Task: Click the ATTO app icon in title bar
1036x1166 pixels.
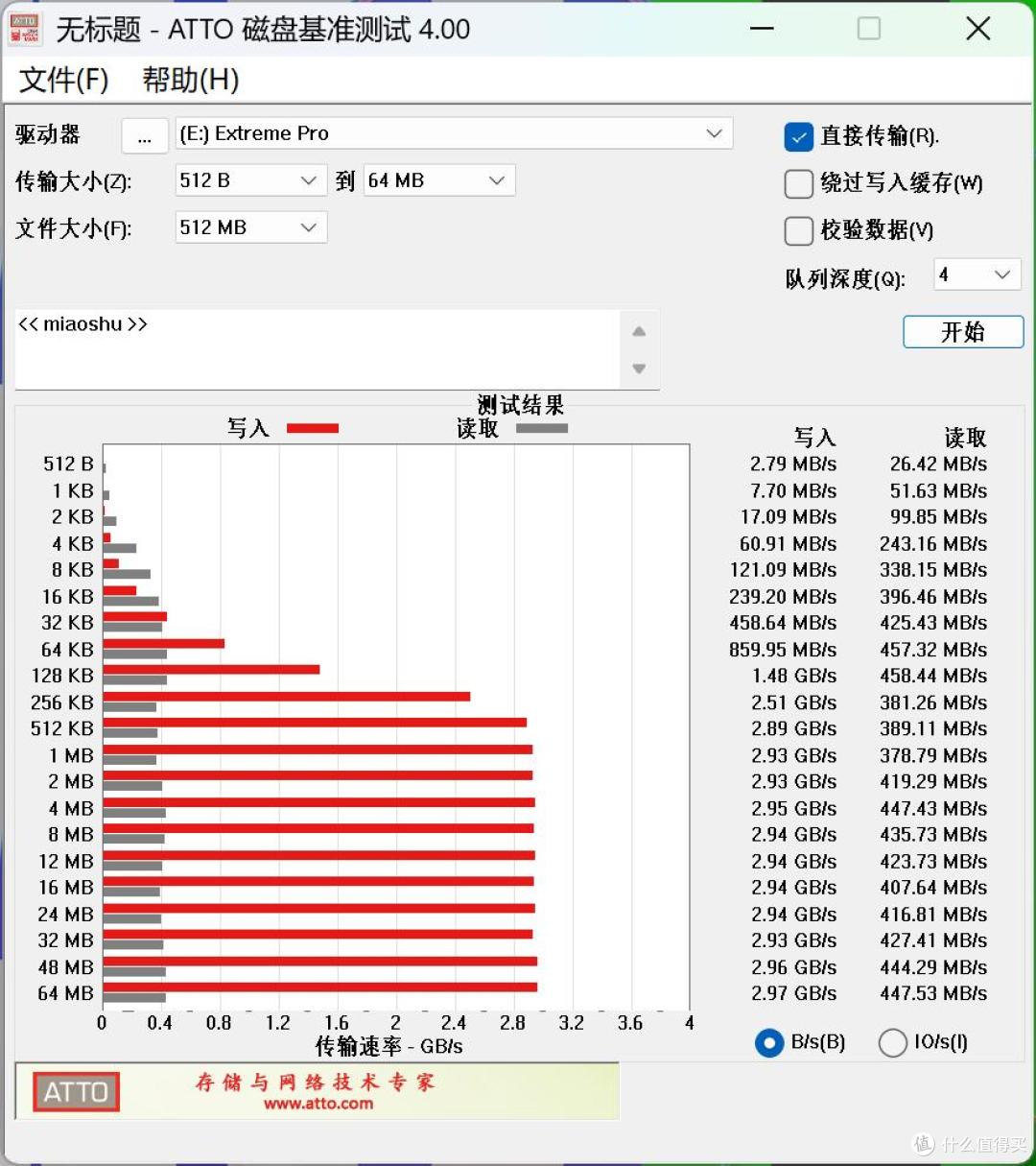Action: tap(24, 28)
